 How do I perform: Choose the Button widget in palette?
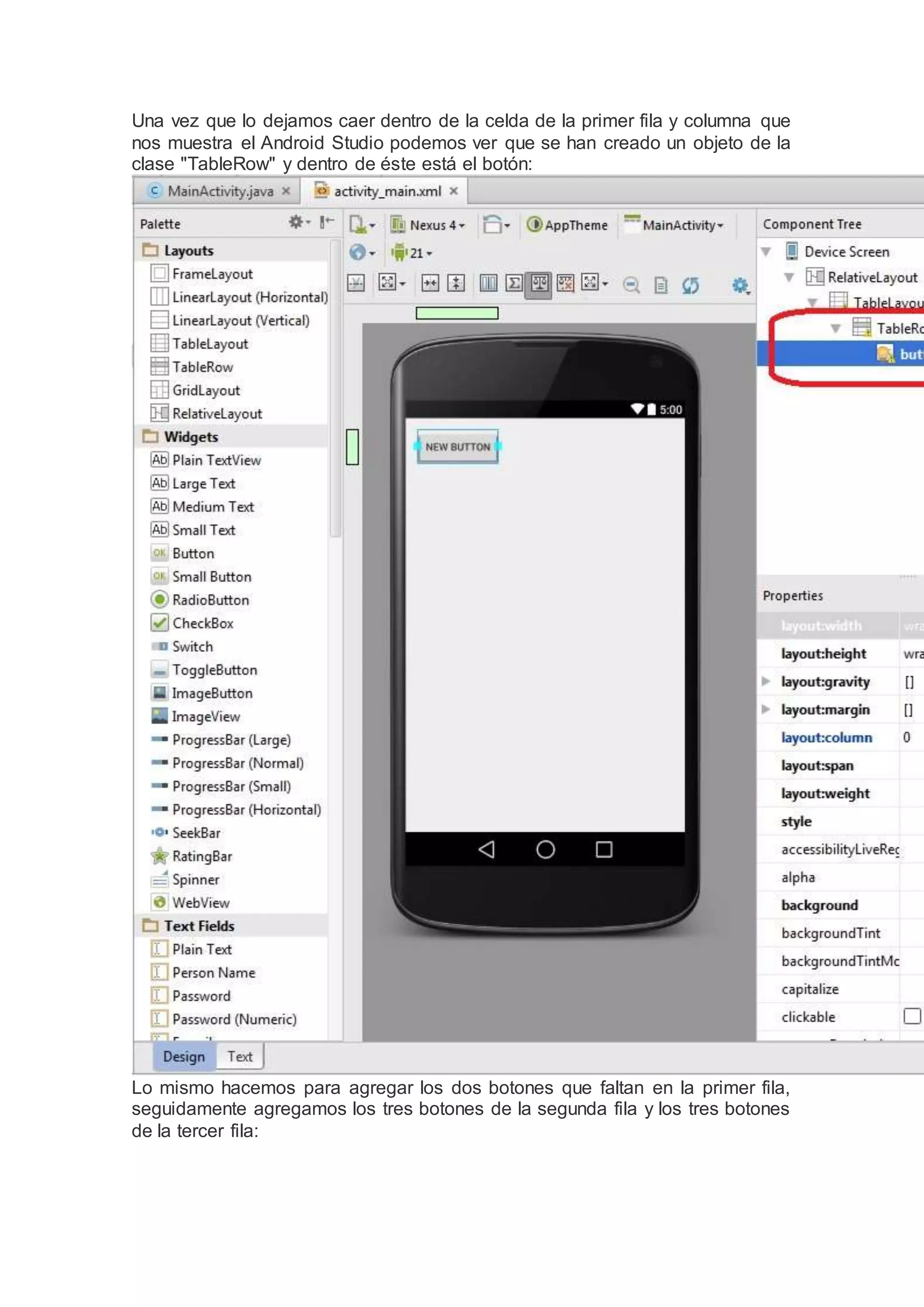[183, 553]
